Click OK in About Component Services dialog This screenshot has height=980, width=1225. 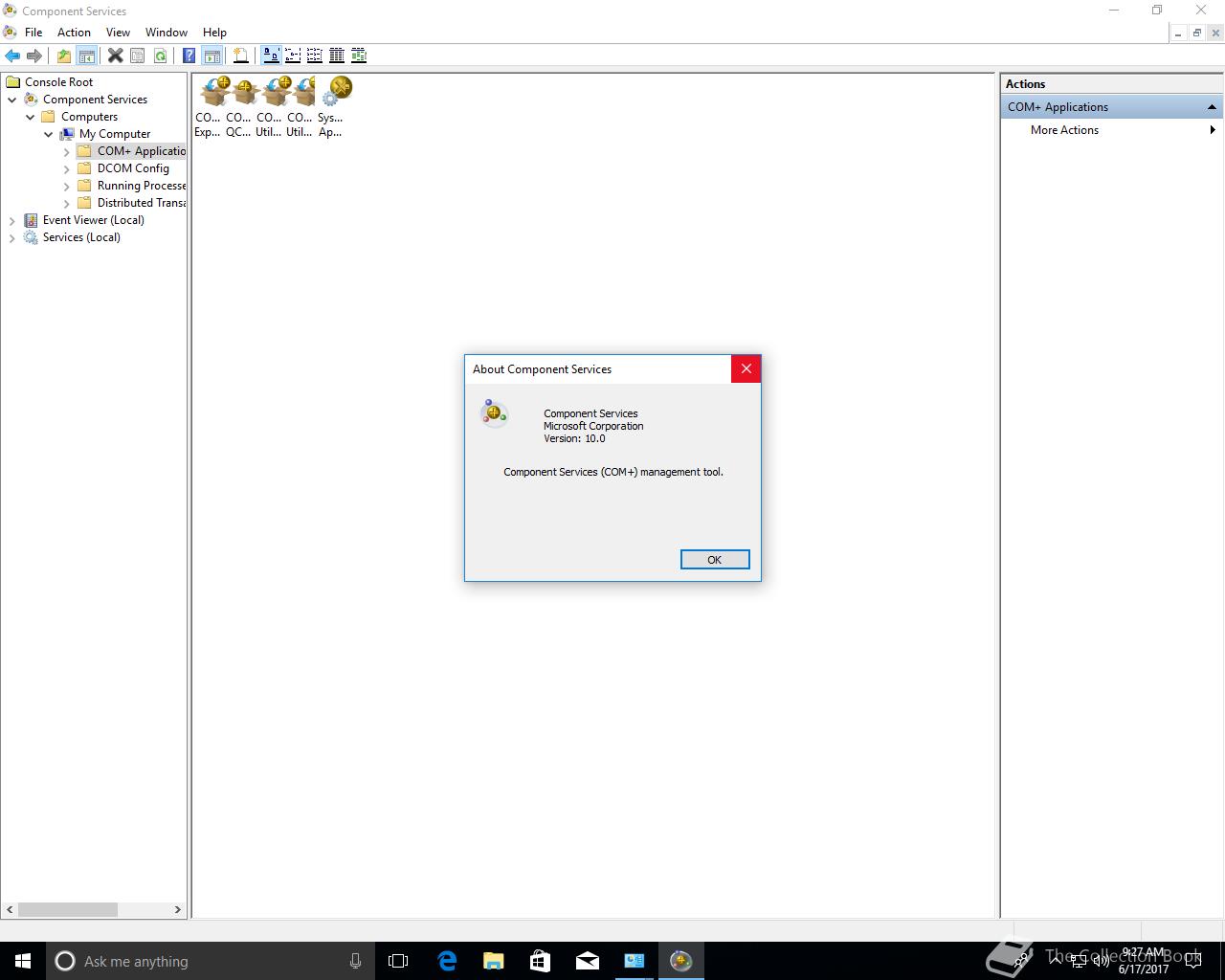pos(715,560)
